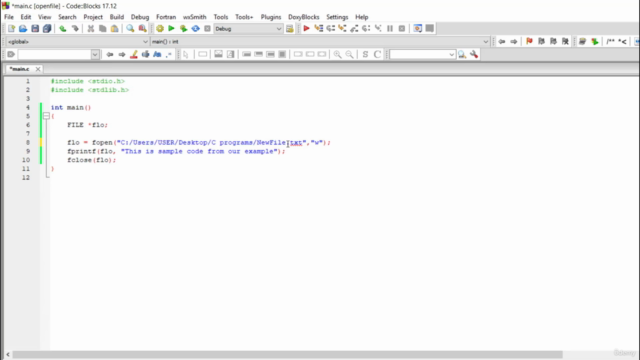
Task: Redo the last undone edit
Action: click(75, 29)
